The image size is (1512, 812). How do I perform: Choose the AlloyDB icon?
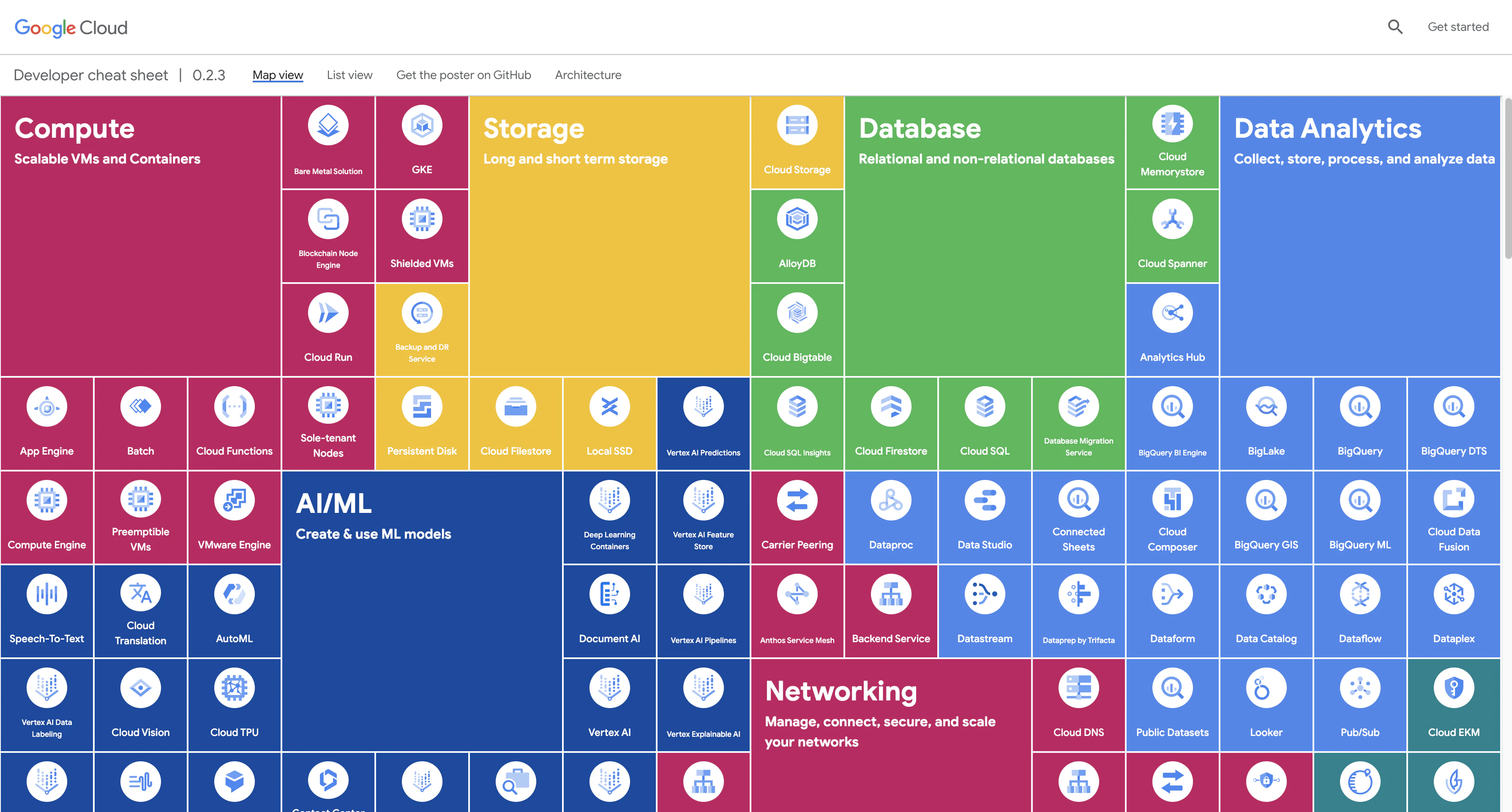(797, 219)
